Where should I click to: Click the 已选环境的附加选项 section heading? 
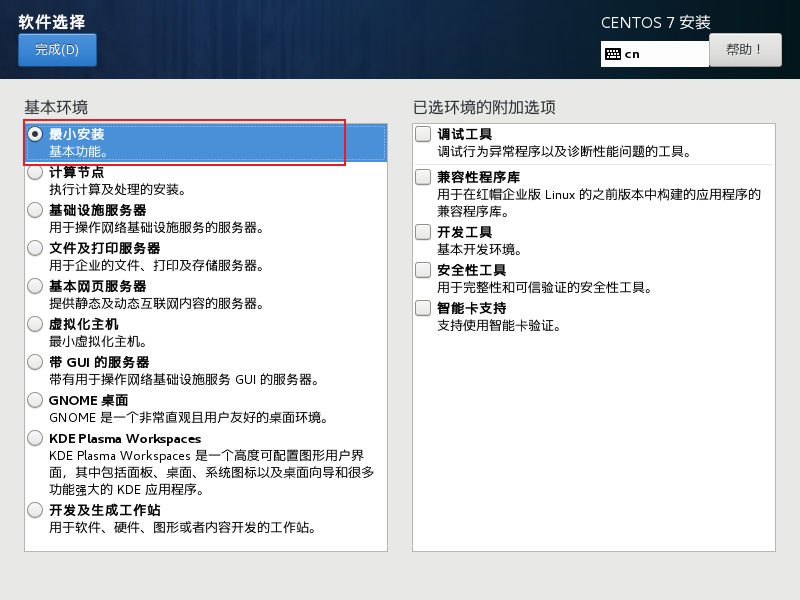[x=484, y=108]
